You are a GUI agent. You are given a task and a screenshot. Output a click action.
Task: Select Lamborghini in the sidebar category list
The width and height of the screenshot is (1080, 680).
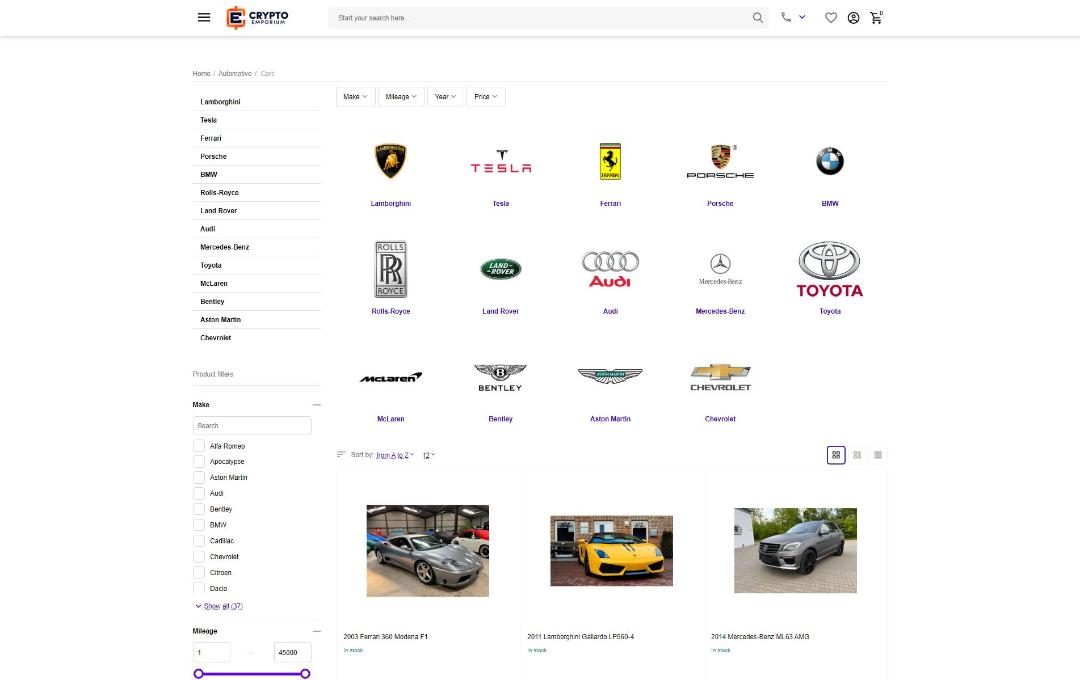(220, 102)
